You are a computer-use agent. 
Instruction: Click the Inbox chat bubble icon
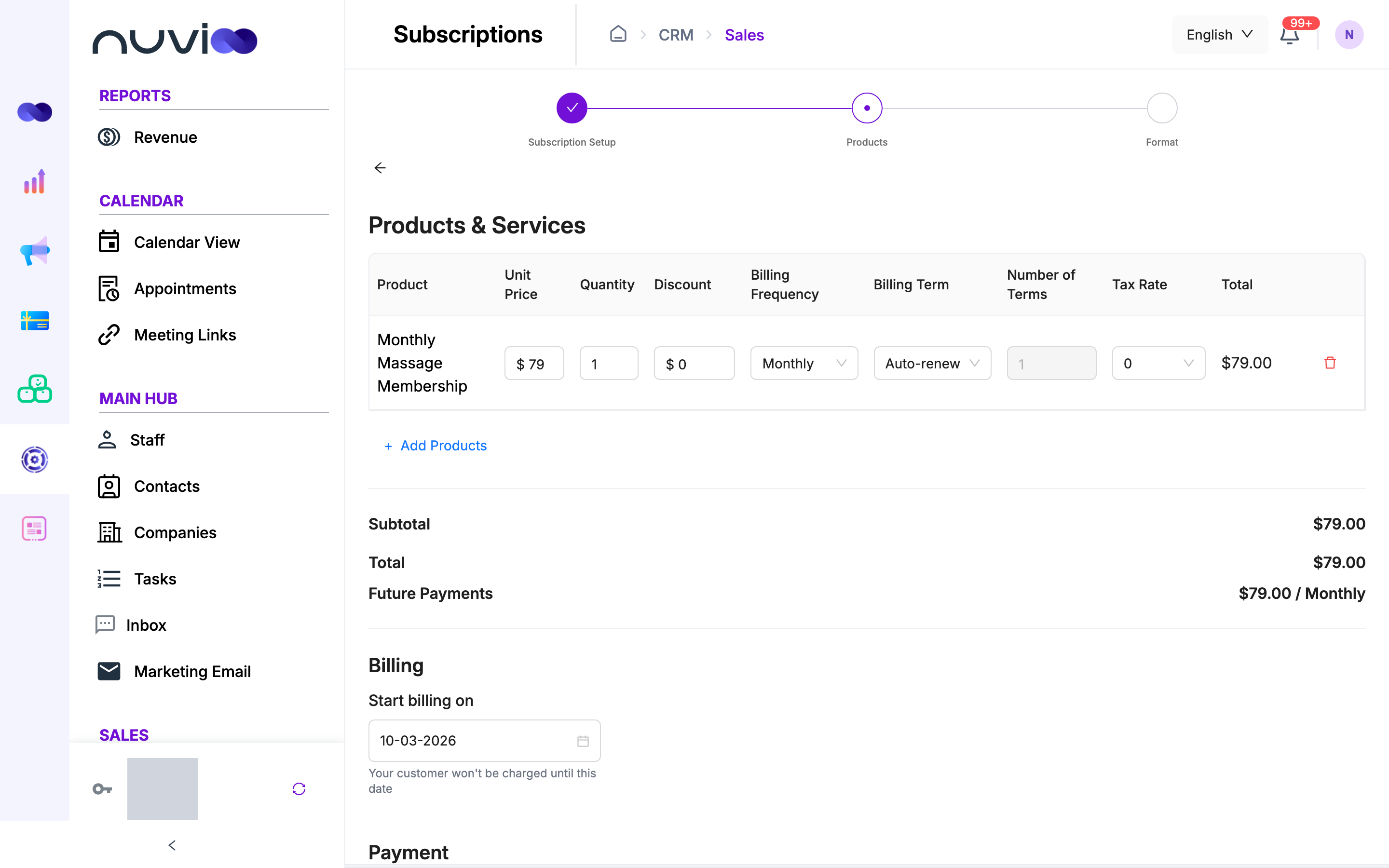point(105,624)
